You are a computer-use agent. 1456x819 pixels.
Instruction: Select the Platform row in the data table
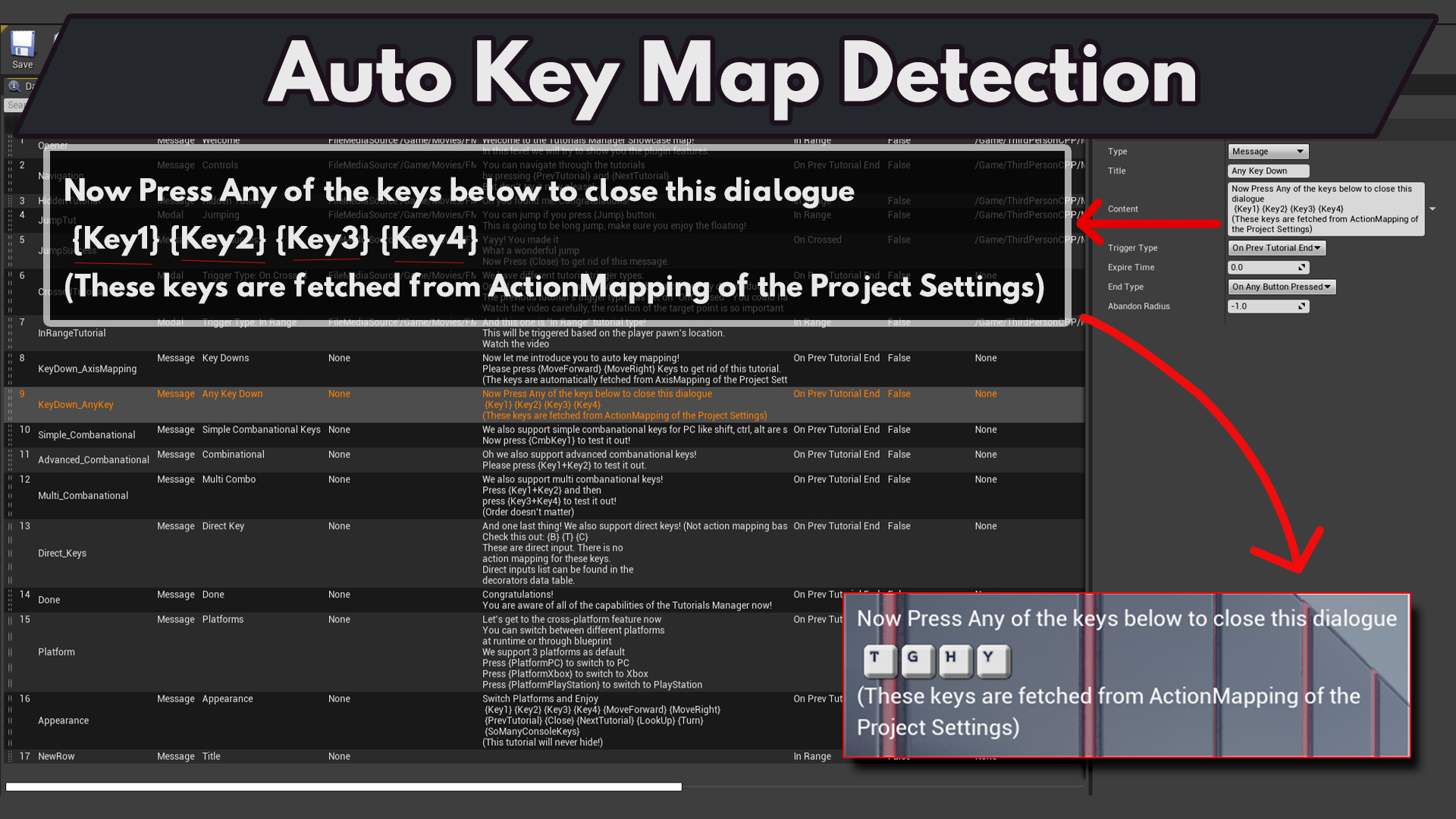(x=57, y=652)
